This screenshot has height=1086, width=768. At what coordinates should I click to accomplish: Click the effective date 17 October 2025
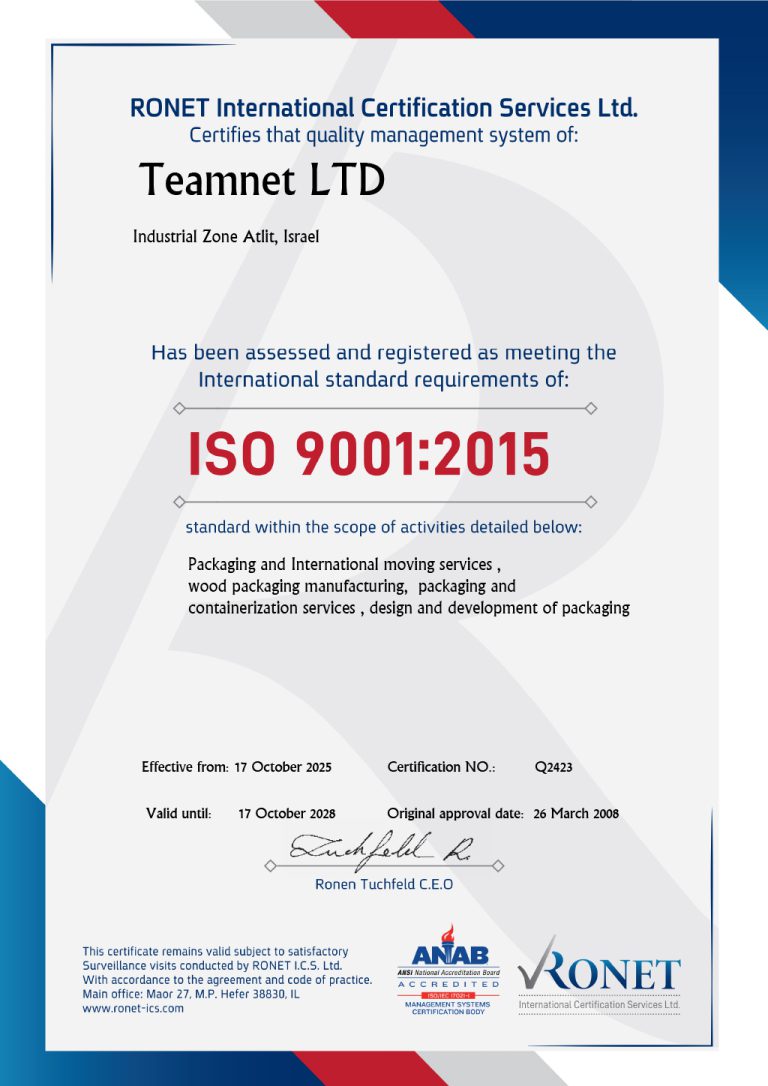(282, 768)
